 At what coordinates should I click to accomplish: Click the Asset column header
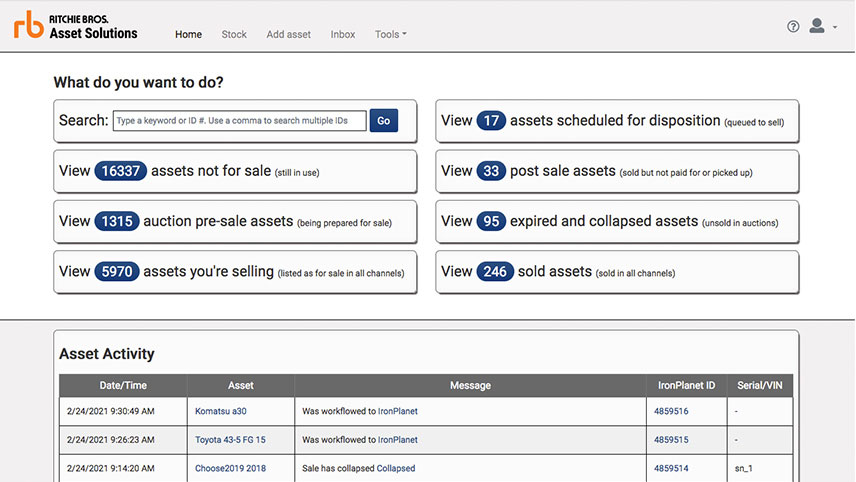(241, 385)
